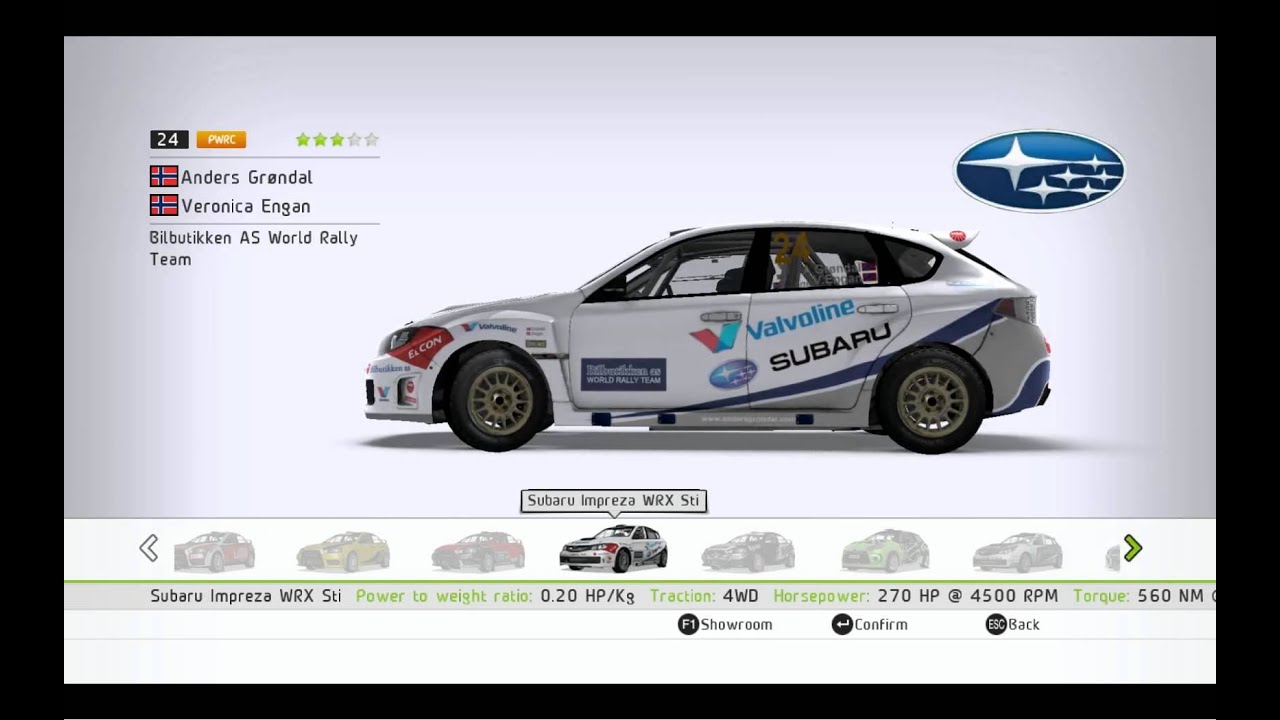The image size is (1280, 720).
Task: Click the Torque 560 NM stat
Action: click(1144, 596)
